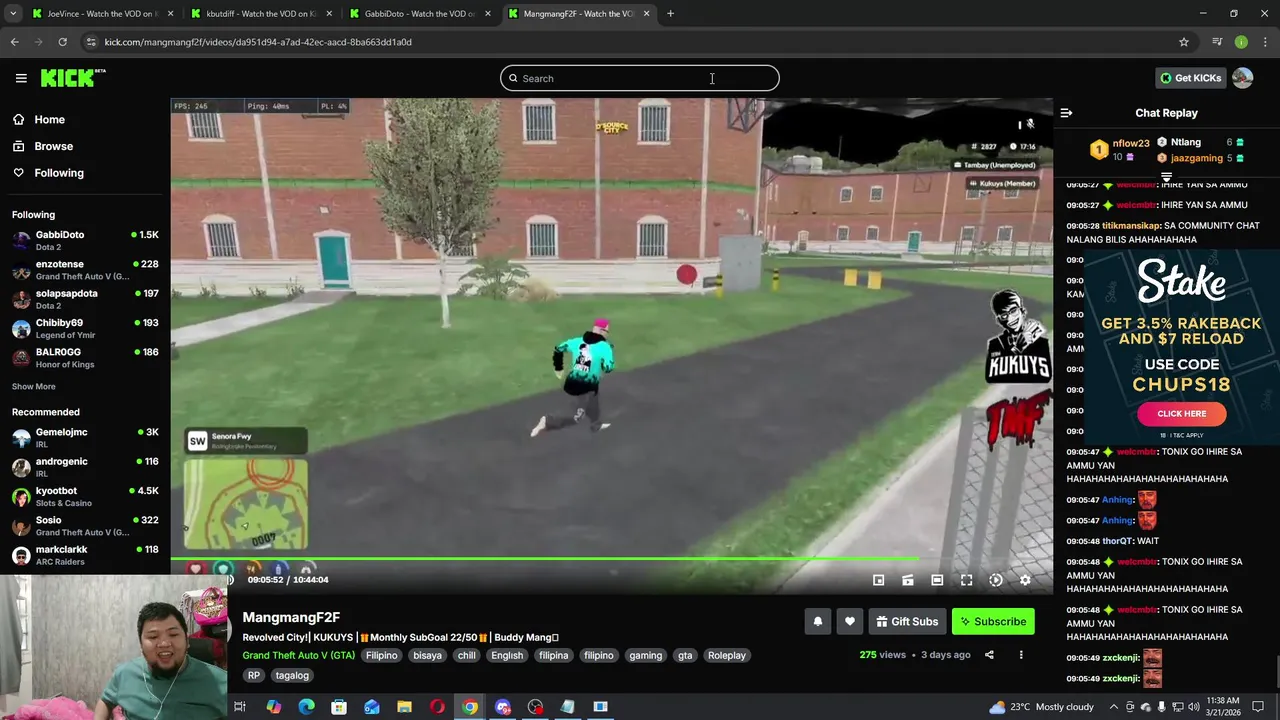This screenshot has height=720, width=1280.
Task: Expand Show more followed channels
Action: (x=34, y=386)
